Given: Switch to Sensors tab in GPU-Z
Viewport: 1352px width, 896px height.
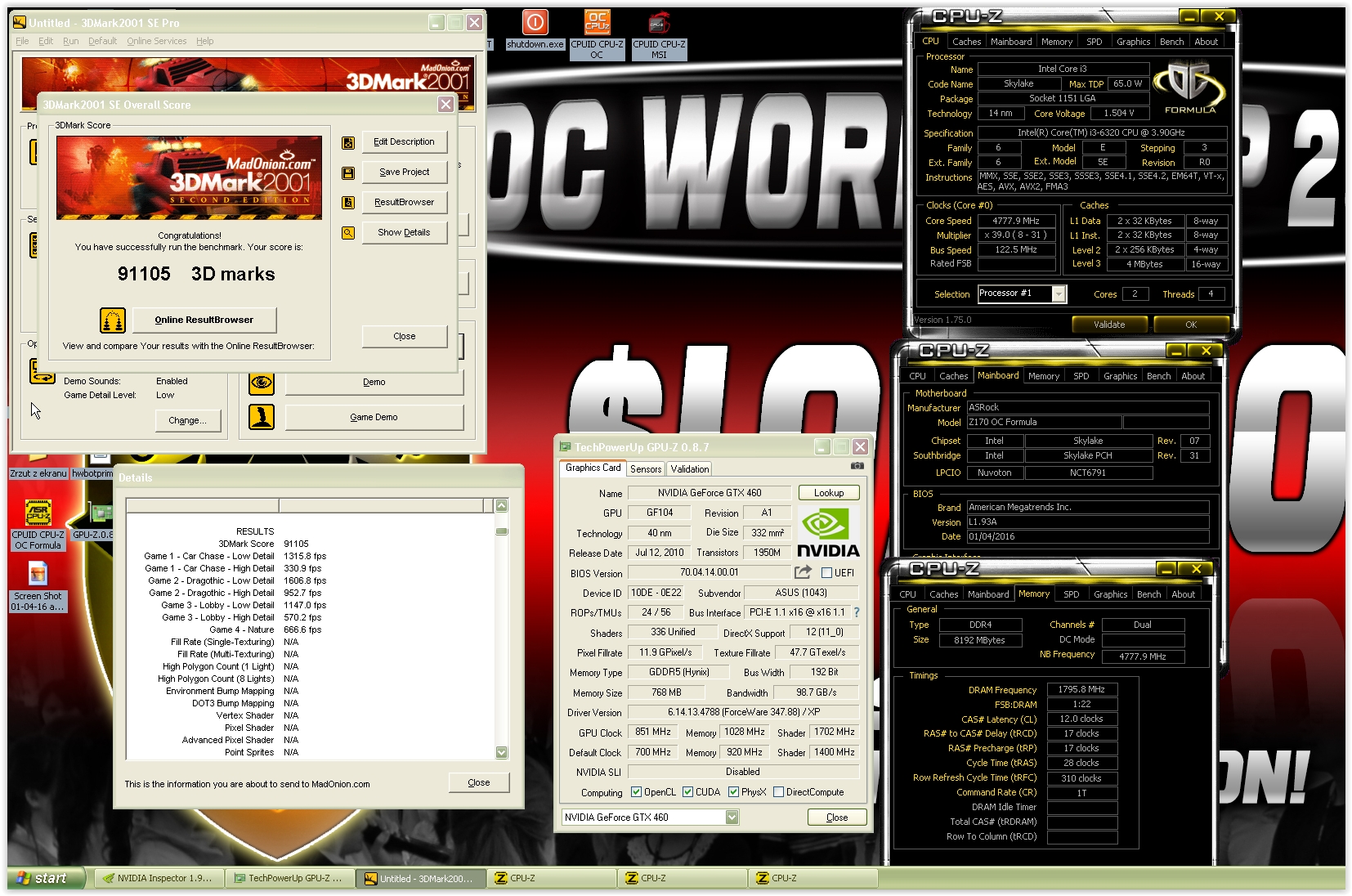Looking at the screenshot, I should coord(646,469).
